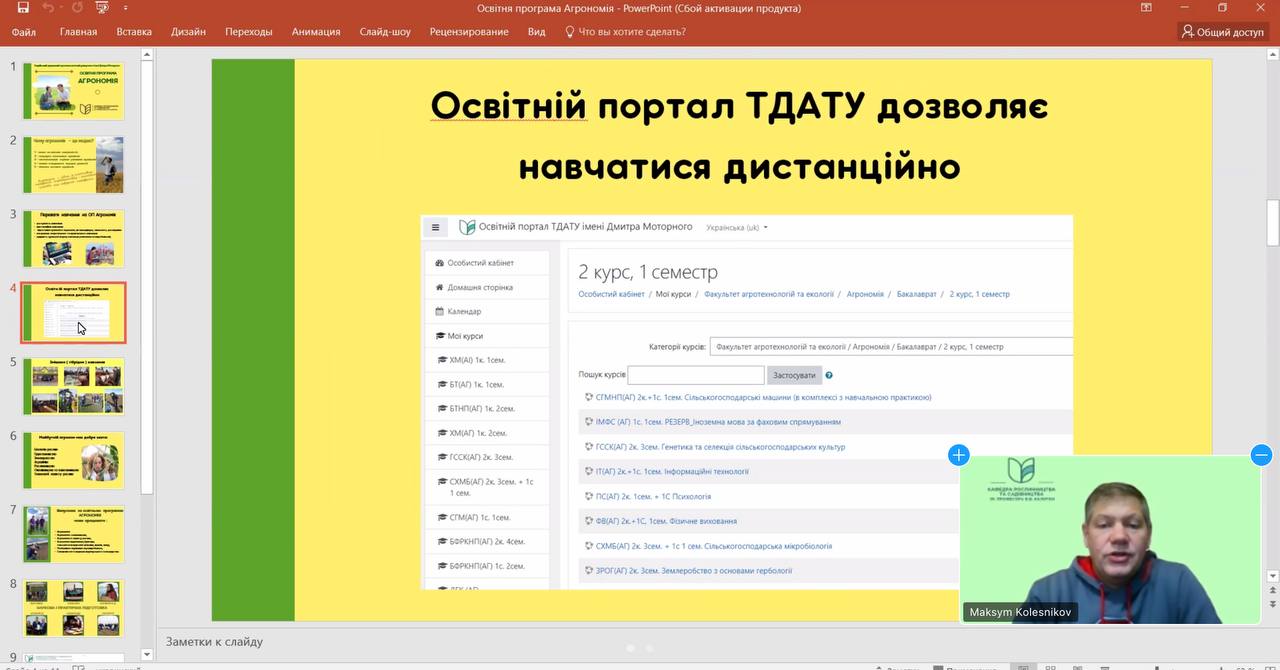Open the Українська (uk) language dropdown

click(x=737, y=227)
